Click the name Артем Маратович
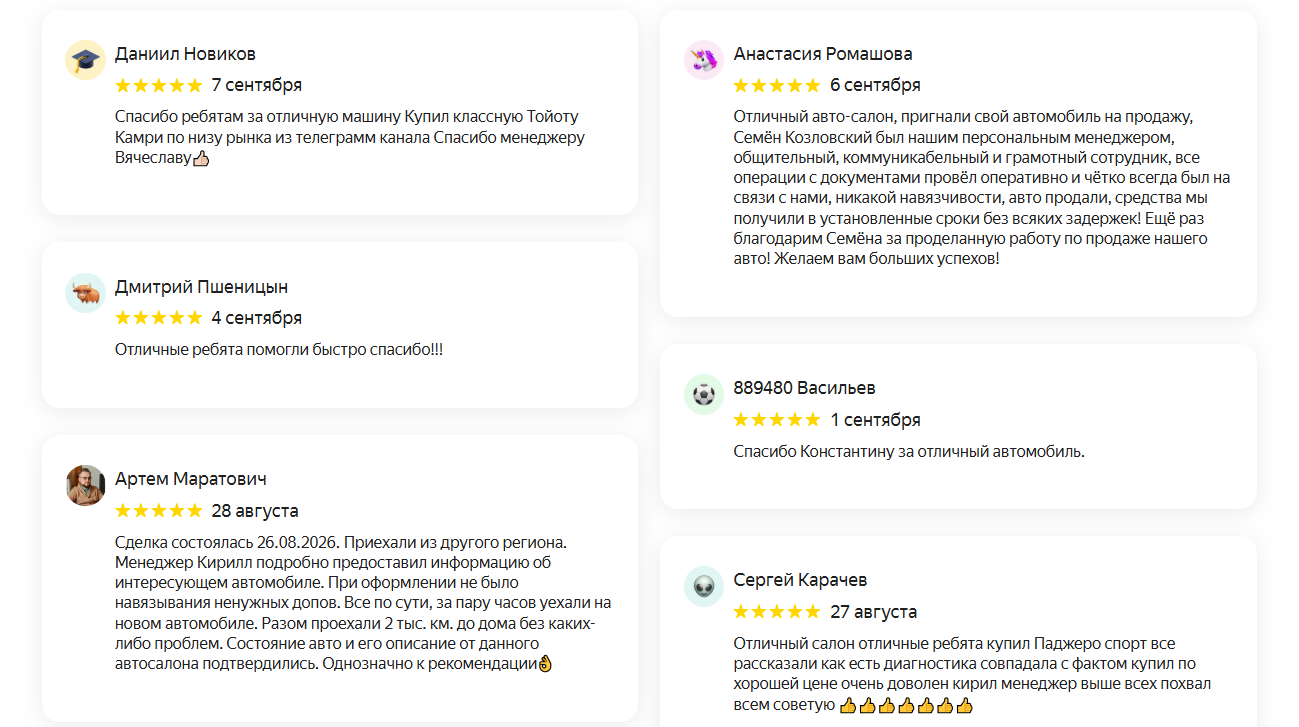Viewport: 1299px width, 727px height. pyautogui.click(x=191, y=479)
